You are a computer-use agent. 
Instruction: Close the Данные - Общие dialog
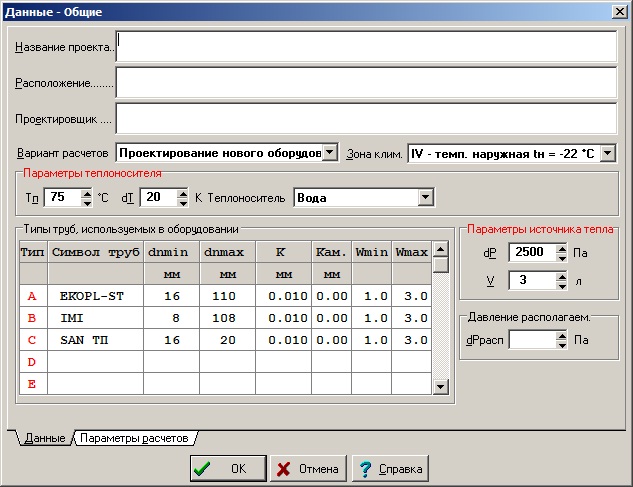pos(620,12)
